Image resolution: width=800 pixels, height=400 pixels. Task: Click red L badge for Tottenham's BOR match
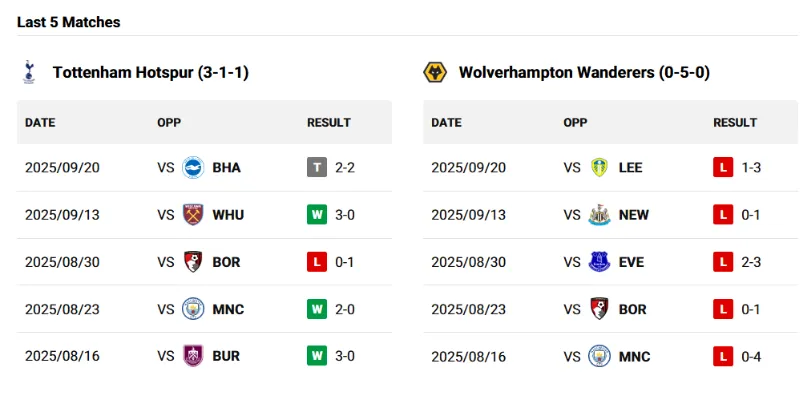coord(317,262)
